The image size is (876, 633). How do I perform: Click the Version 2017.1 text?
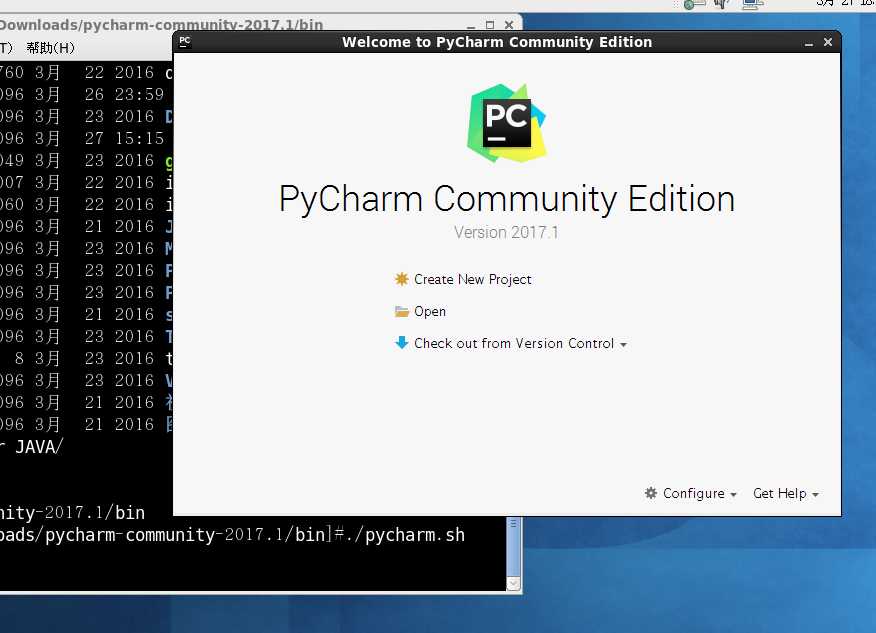point(506,232)
